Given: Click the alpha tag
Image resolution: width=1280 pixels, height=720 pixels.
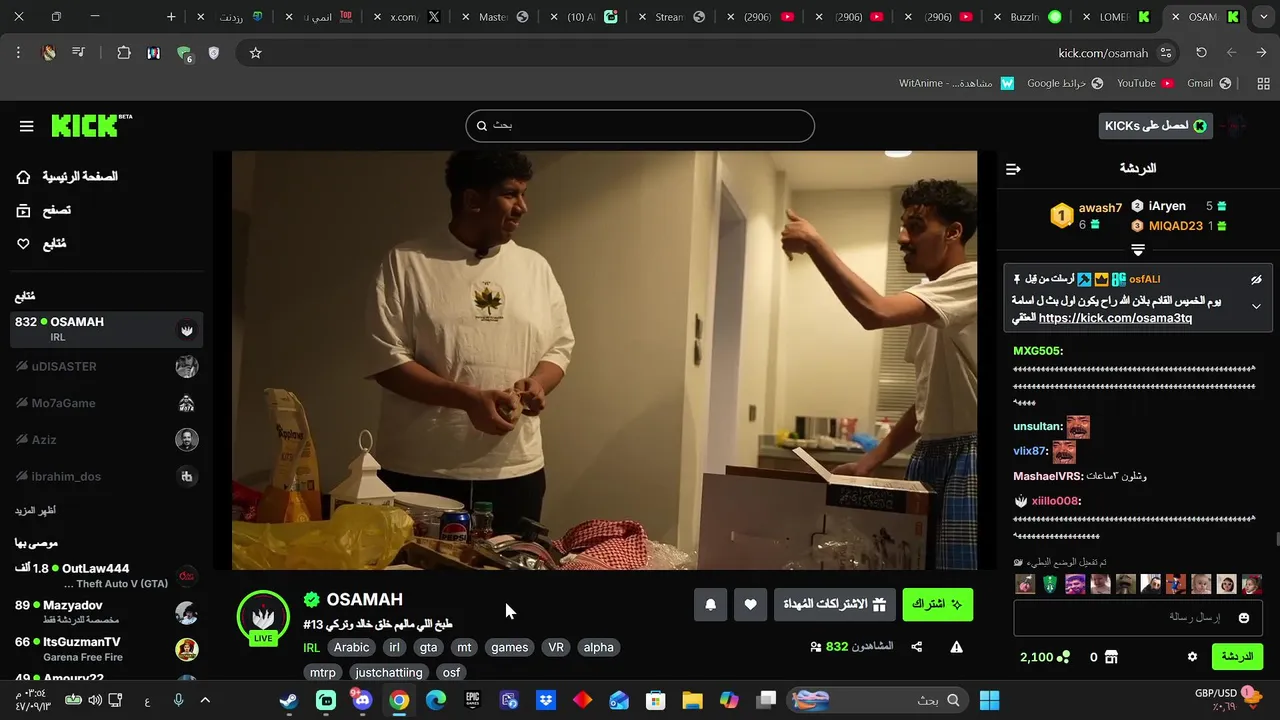Looking at the screenshot, I should point(598,647).
